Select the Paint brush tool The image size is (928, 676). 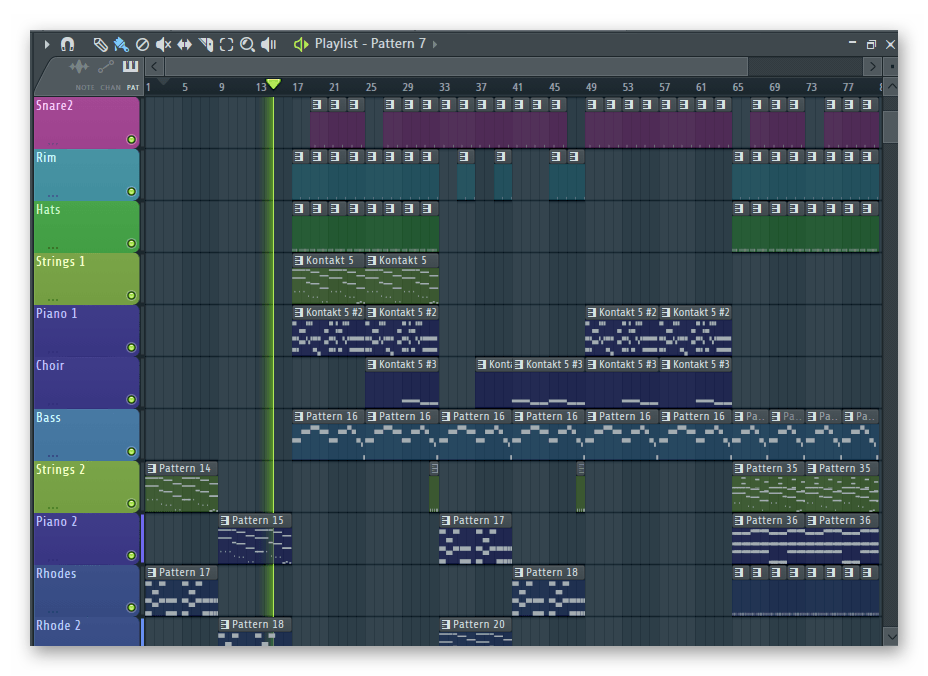click(x=121, y=44)
